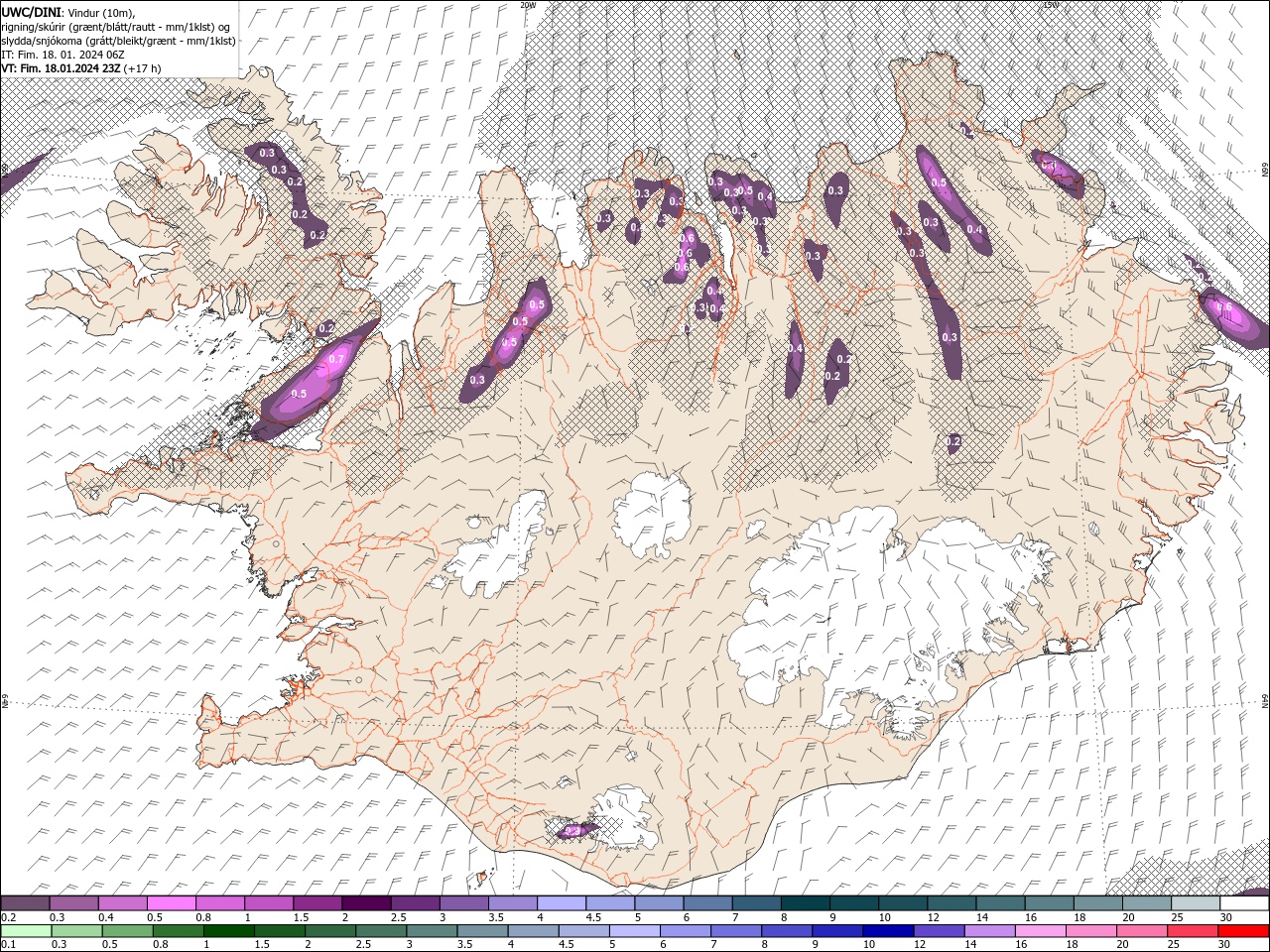
Task: Click the 15W longitude label at top
Action: [x=1051, y=5]
